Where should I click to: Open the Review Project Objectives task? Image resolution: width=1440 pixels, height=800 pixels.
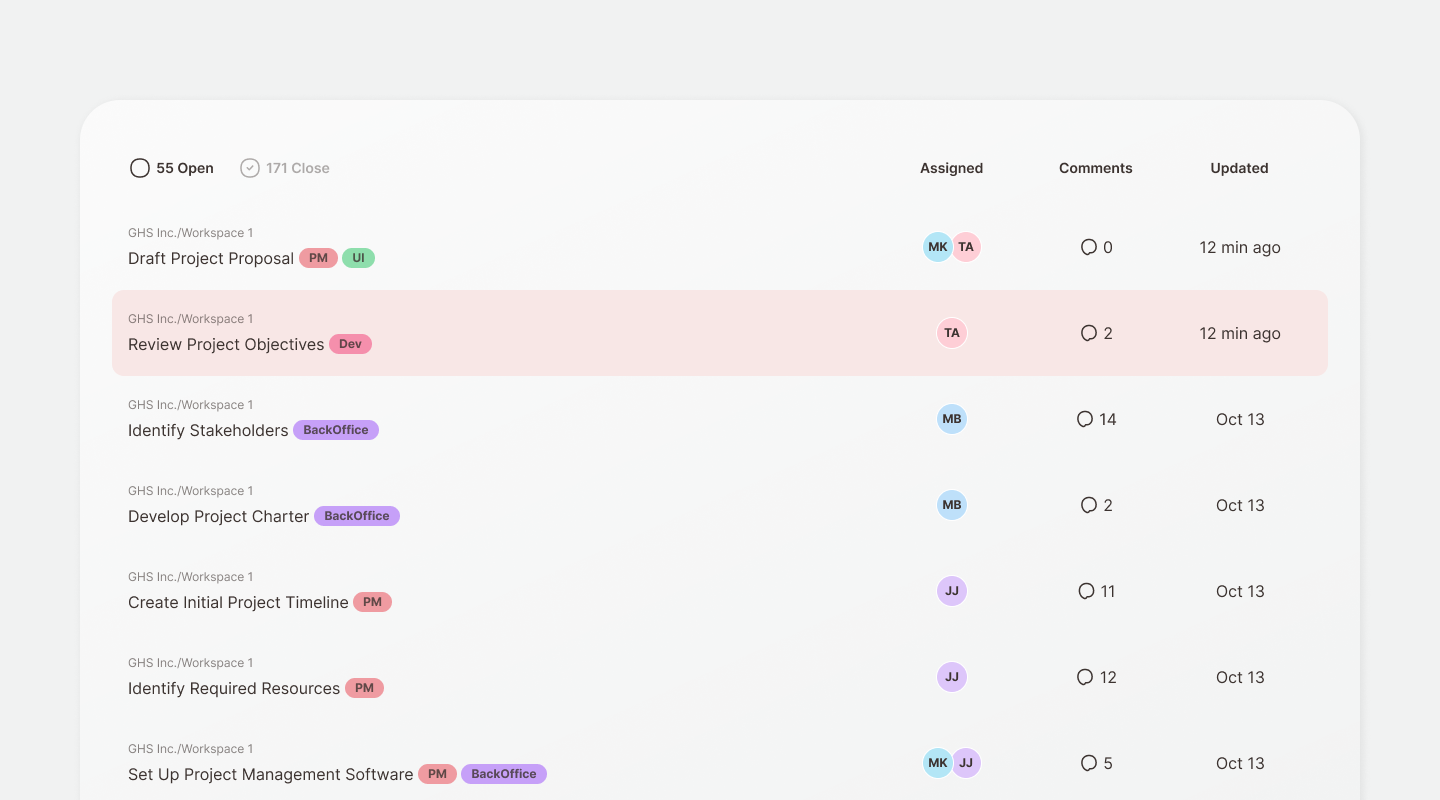click(x=226, y=344)
